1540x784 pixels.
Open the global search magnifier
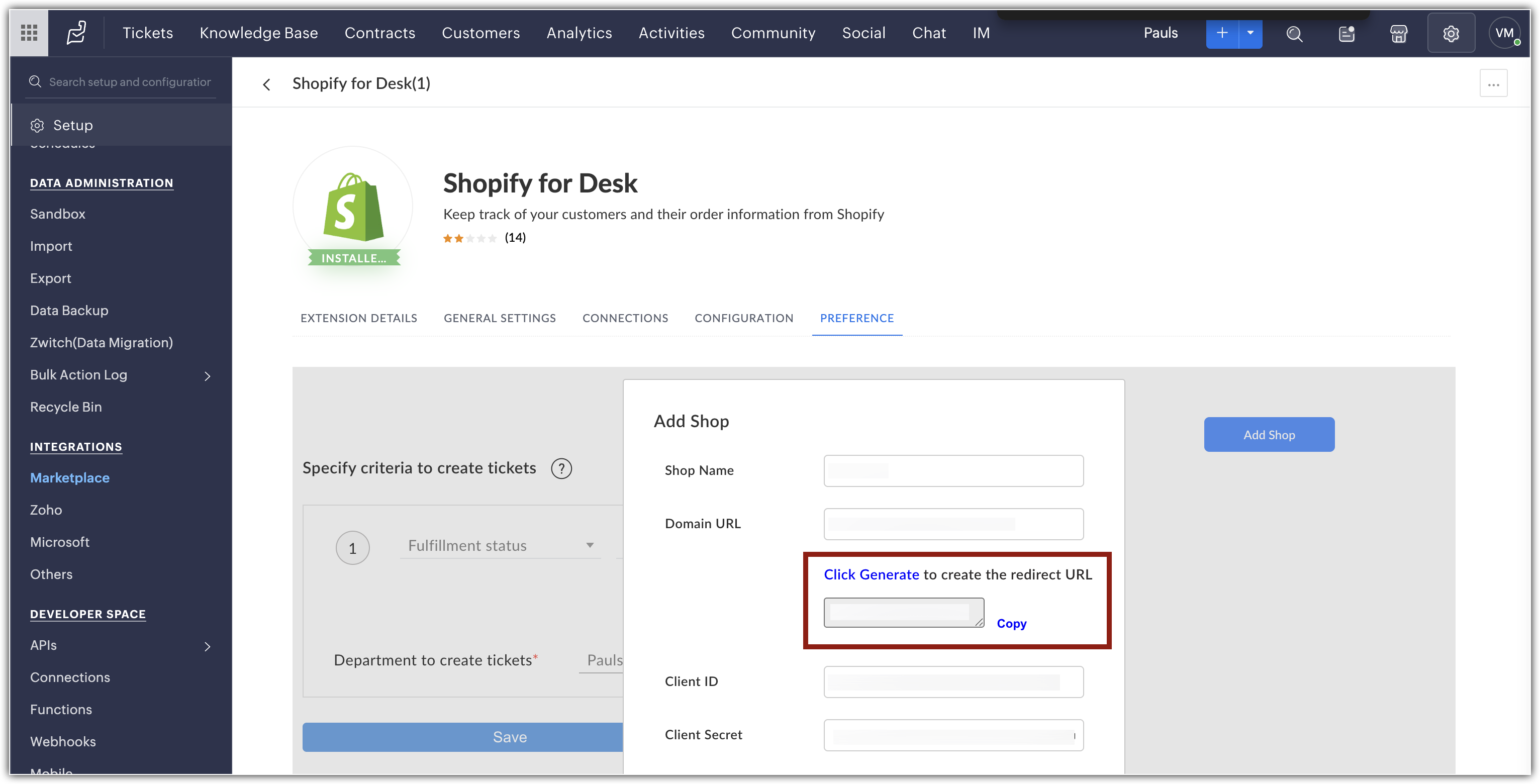coord(1294,34)
